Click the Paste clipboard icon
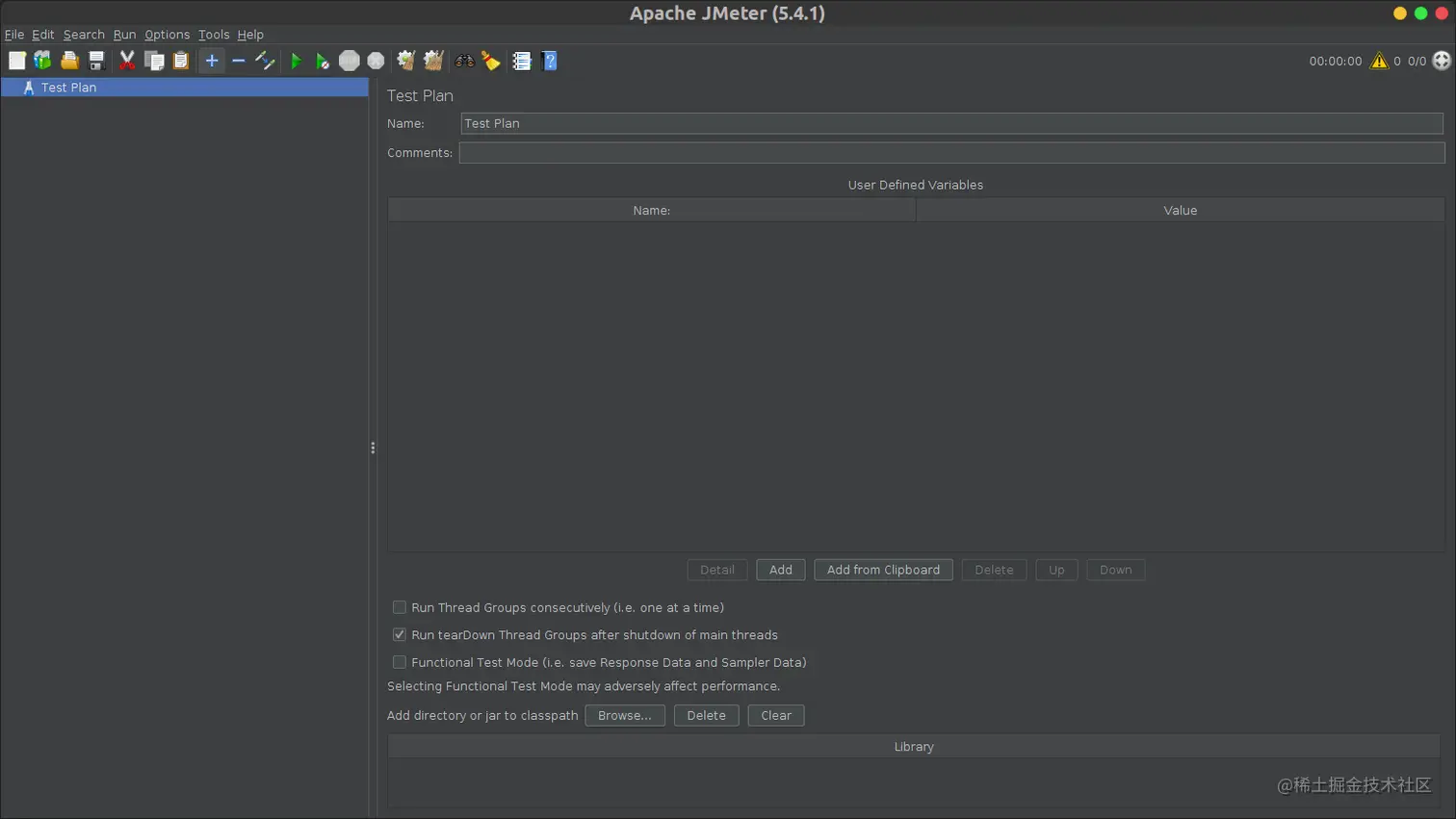 [181, 61]
